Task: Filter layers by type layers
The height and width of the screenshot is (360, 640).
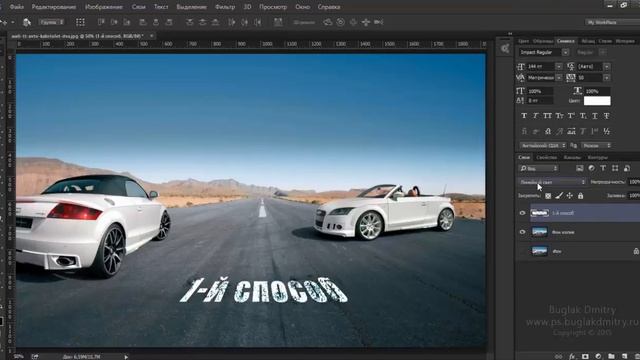Action: pyautogui.click(x=603, y=168)
